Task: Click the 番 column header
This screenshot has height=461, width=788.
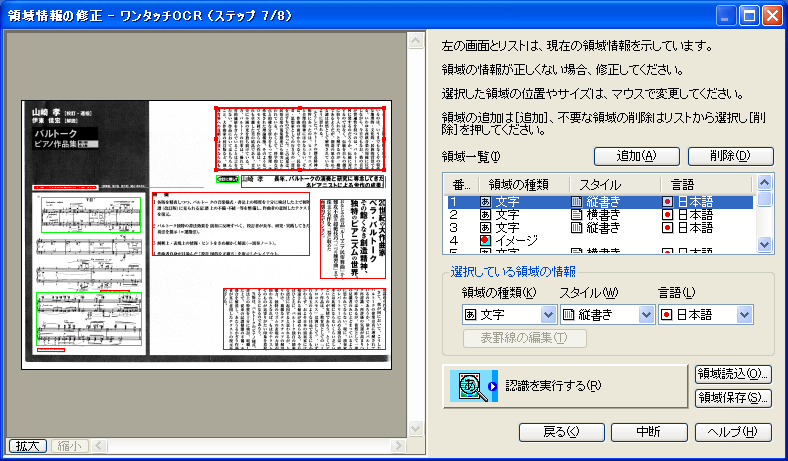Action: click(x=460, y=185)
